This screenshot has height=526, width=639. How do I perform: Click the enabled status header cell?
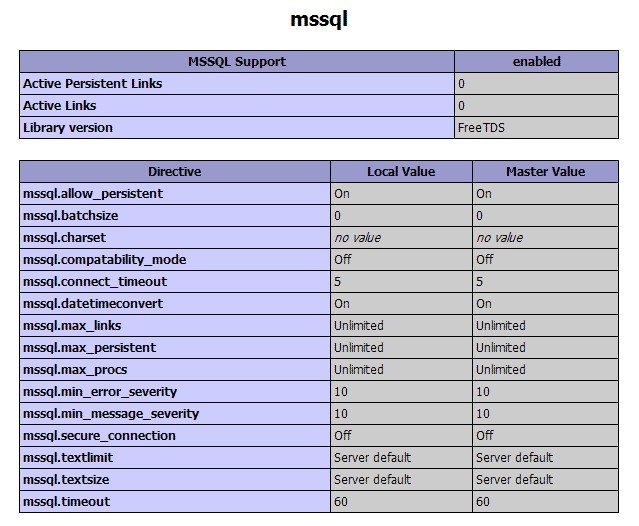tap(536, 62)
